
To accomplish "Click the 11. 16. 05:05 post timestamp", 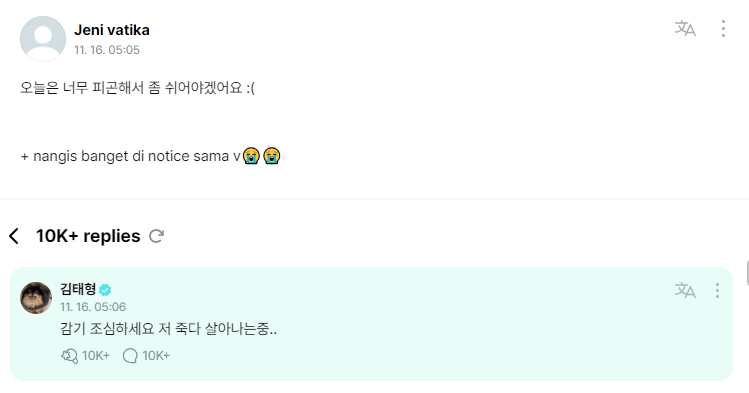I will tap(107, 50).
